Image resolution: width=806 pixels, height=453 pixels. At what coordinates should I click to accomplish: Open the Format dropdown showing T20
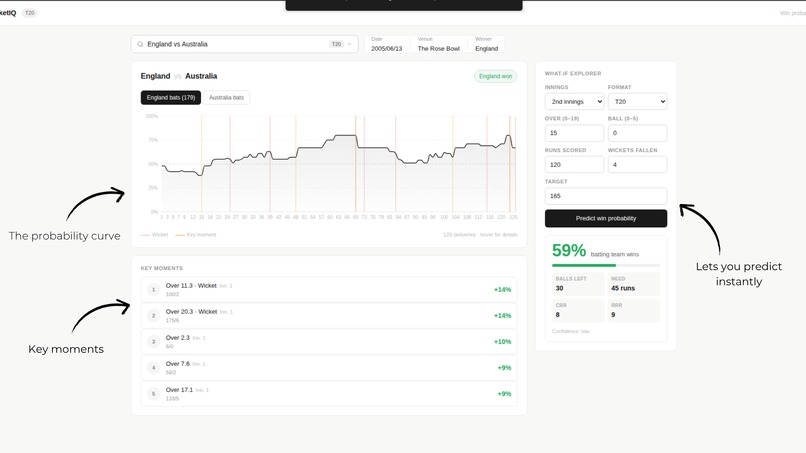[637, 101]
